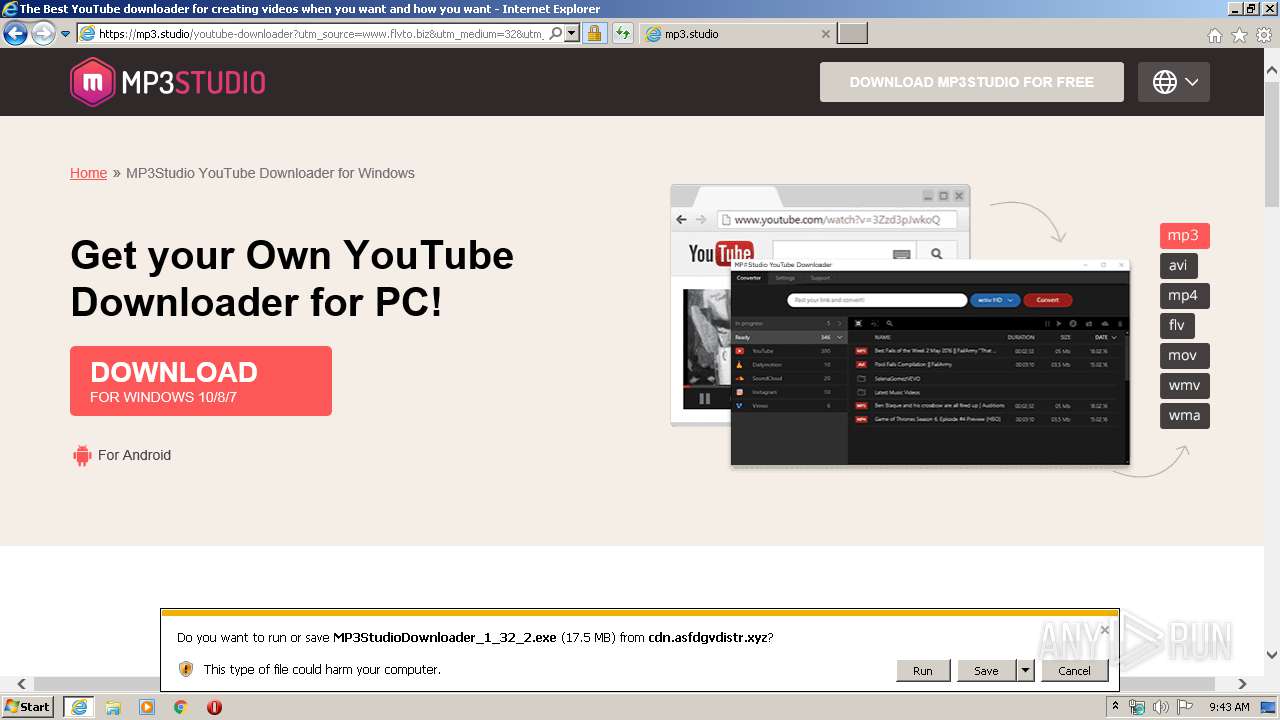This screenshot has width=1280, height=720.
Task: Click the vertical scrollbar down arrow
Action: pos(1272,655)
